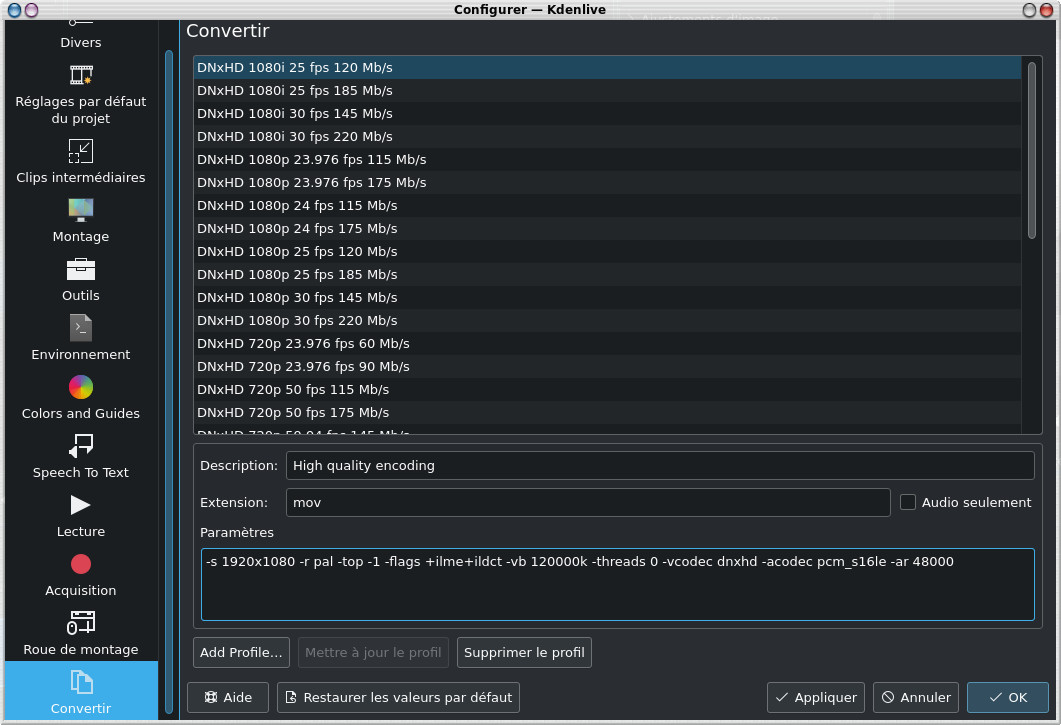Enable the Audio seulement checkbox
Viewport: 1061px width, 725px height.
pos(908,502)
